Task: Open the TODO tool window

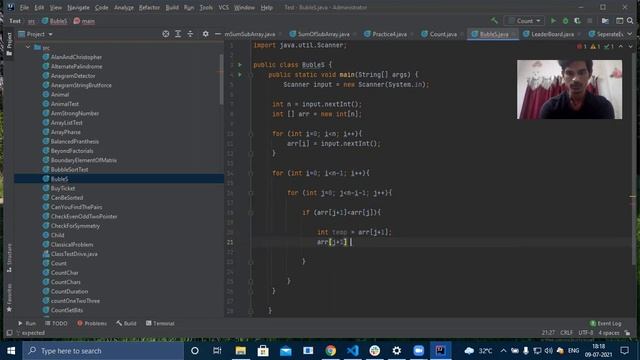Action: 56,323
